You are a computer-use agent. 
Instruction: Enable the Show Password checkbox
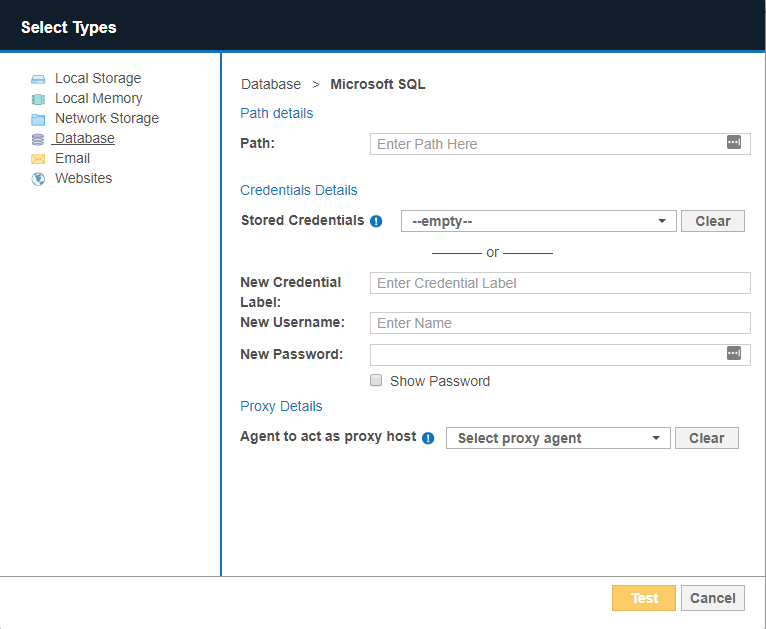tap(376, 380)
